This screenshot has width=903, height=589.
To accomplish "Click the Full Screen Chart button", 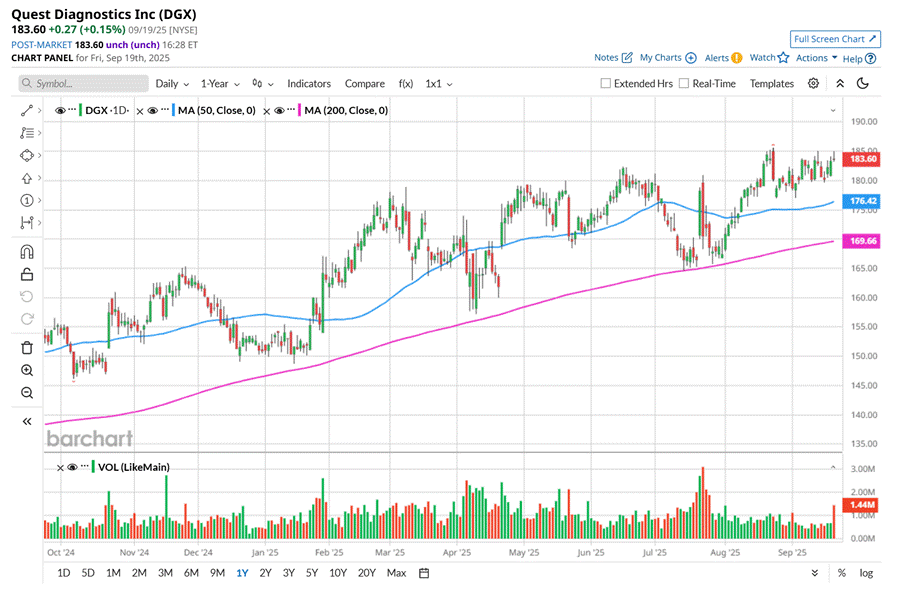I will click(x=835, y=39).
